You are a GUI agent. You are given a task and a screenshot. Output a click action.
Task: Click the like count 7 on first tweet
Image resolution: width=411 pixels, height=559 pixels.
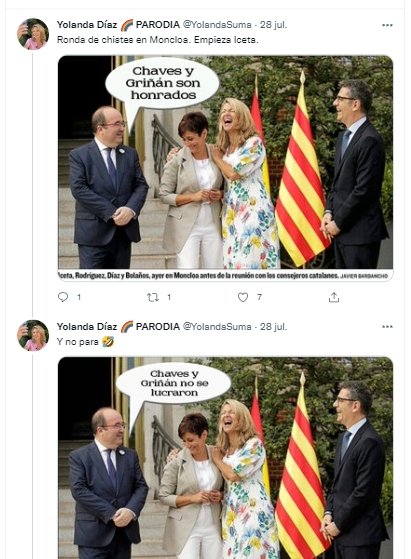tap(259, 297)
